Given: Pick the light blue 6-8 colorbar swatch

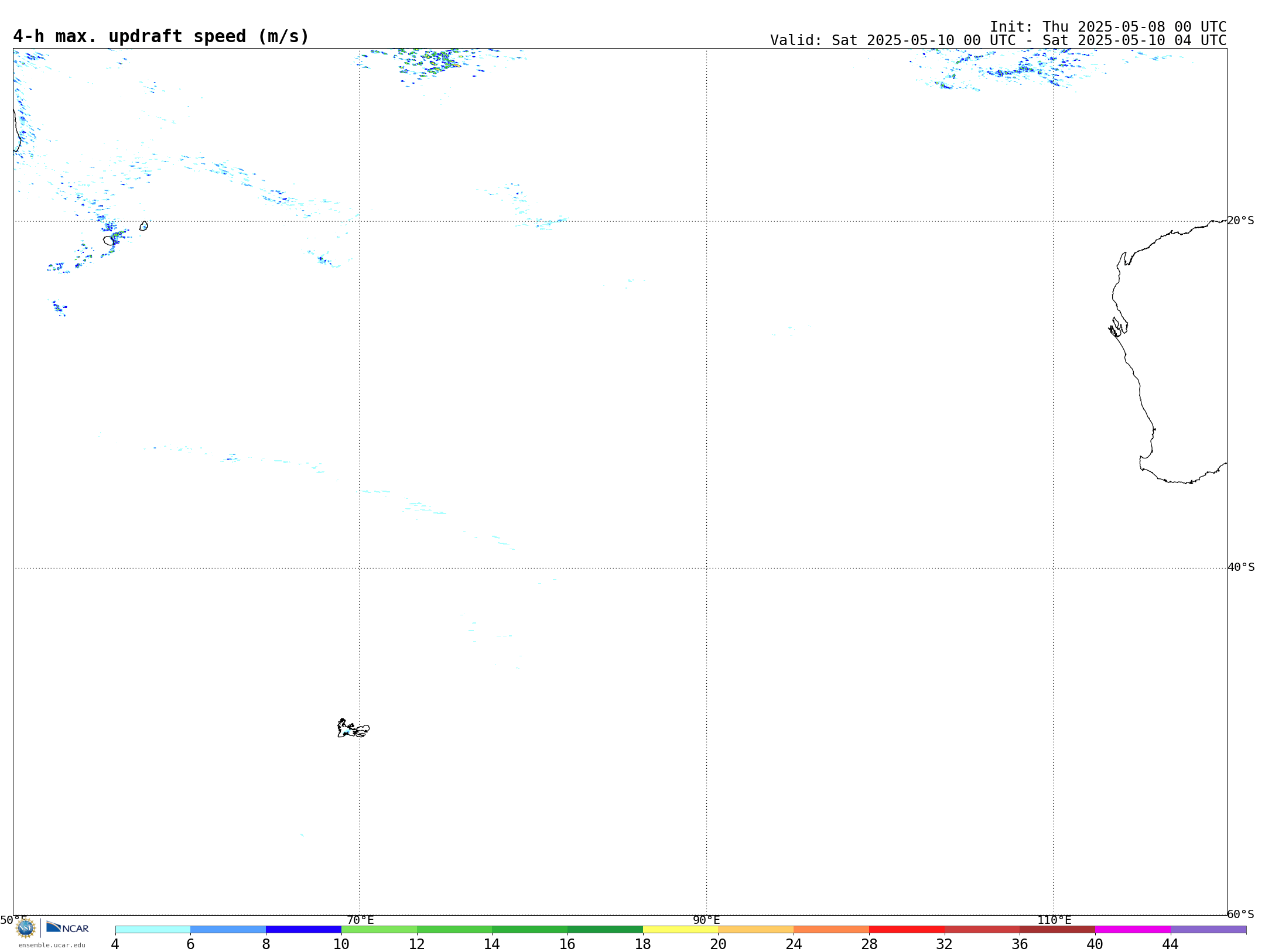Looking at the screenshot, I should coord(228,930).
